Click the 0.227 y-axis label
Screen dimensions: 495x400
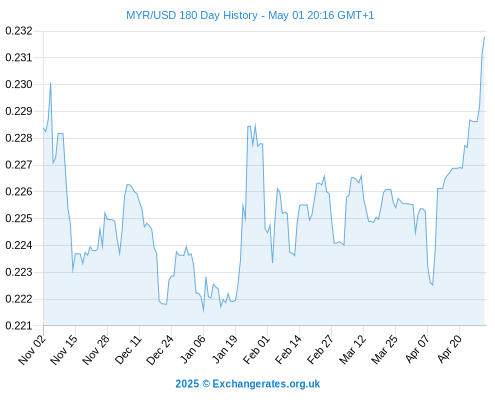19,165
